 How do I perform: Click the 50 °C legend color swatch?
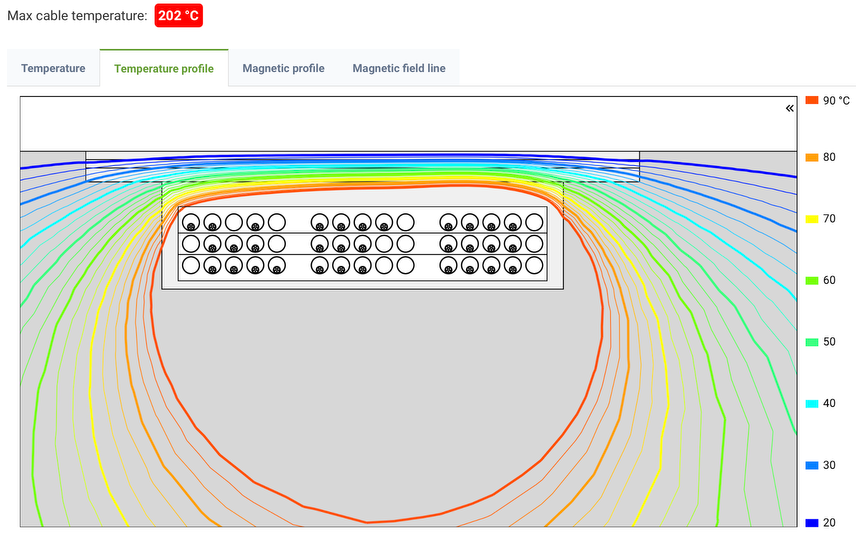click(812, 342)
